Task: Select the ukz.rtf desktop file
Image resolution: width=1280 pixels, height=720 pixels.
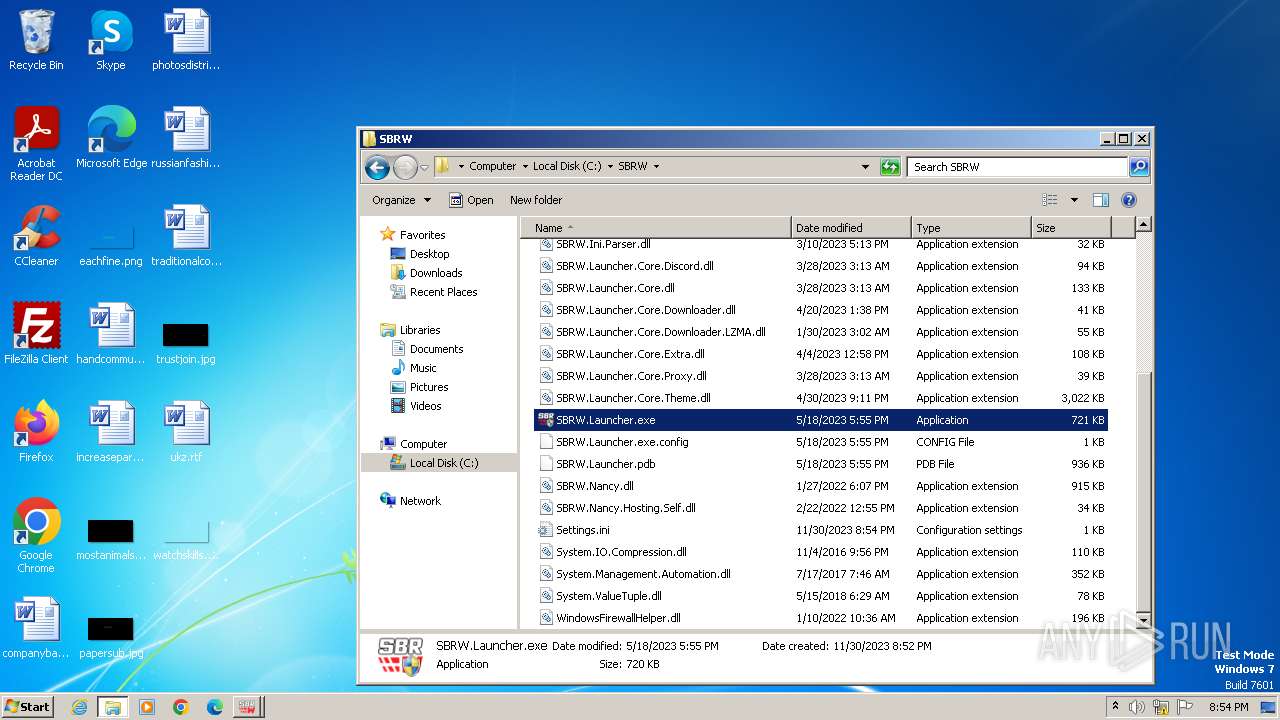Action: click(186, 432)
